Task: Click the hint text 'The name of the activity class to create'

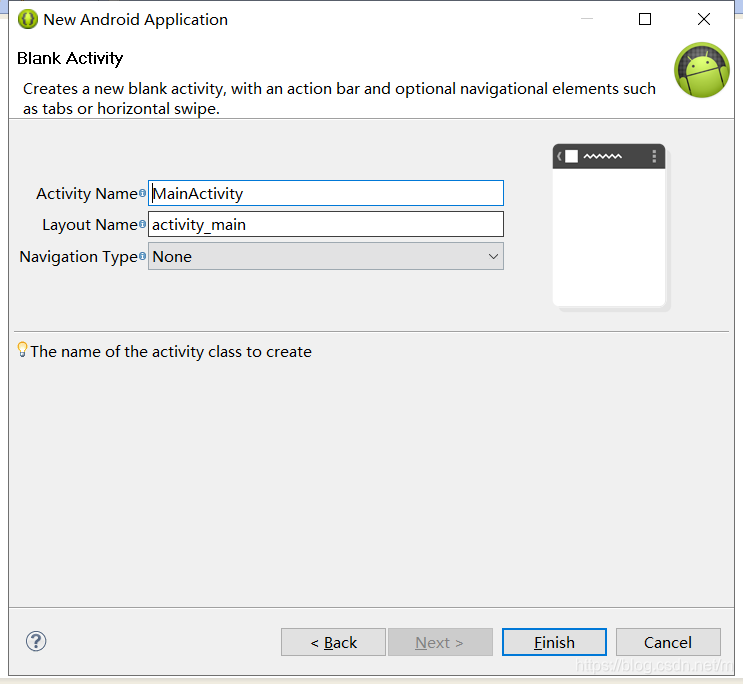Action: coord(171,352)
